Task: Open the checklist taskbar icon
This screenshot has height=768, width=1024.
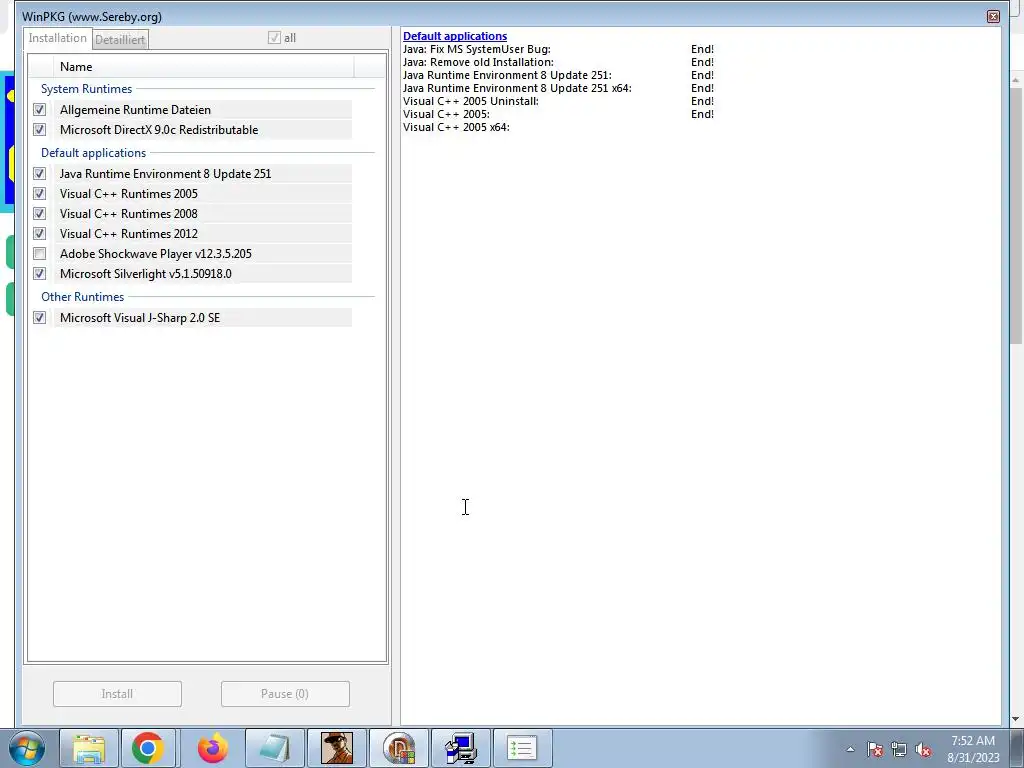Action: click(522, 748)
